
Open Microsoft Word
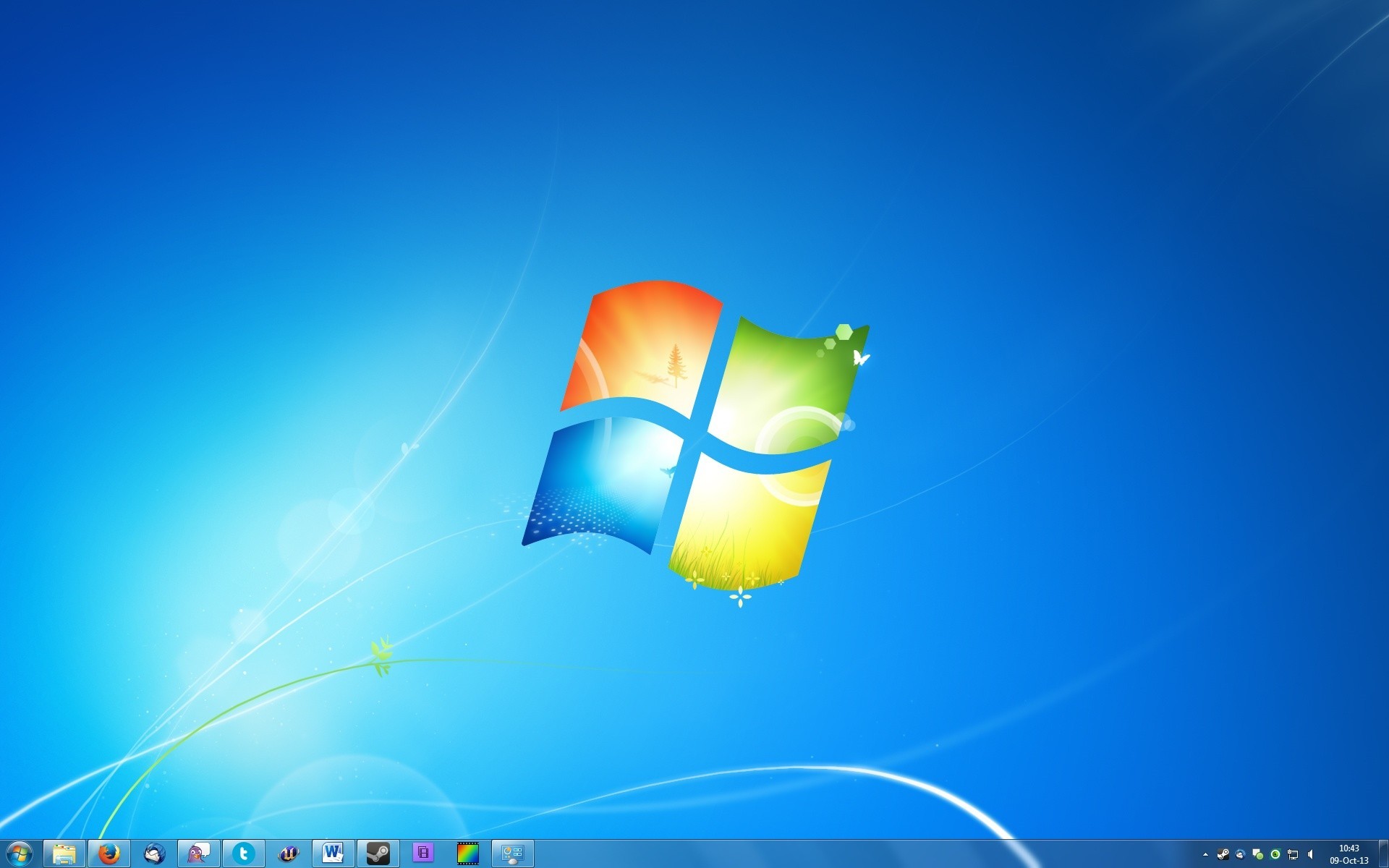click(333, 854)
